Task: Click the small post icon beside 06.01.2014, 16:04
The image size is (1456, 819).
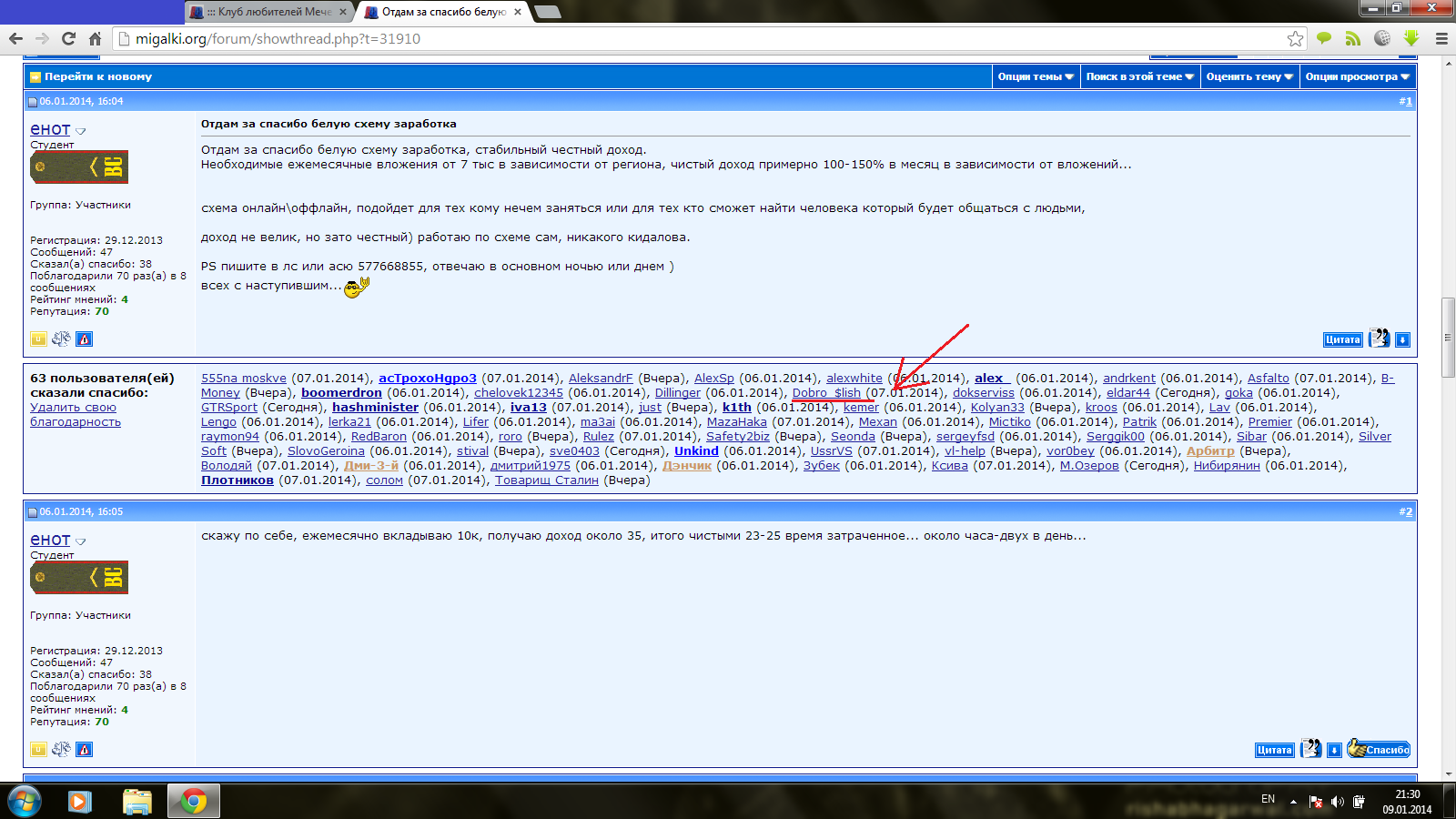Action: point(33,102)
